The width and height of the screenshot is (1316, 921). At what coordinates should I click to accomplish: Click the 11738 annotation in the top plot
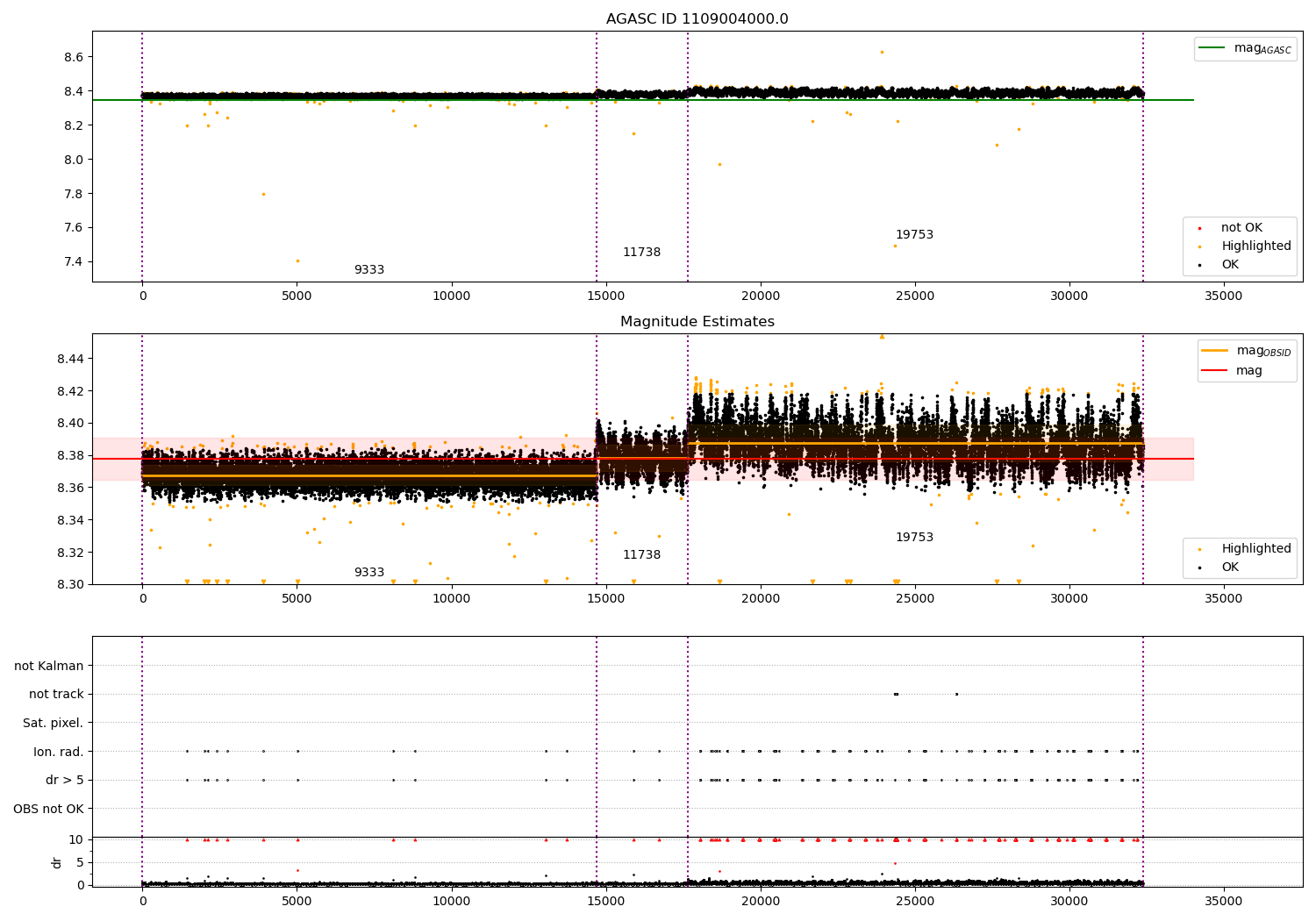click(641, 253)
